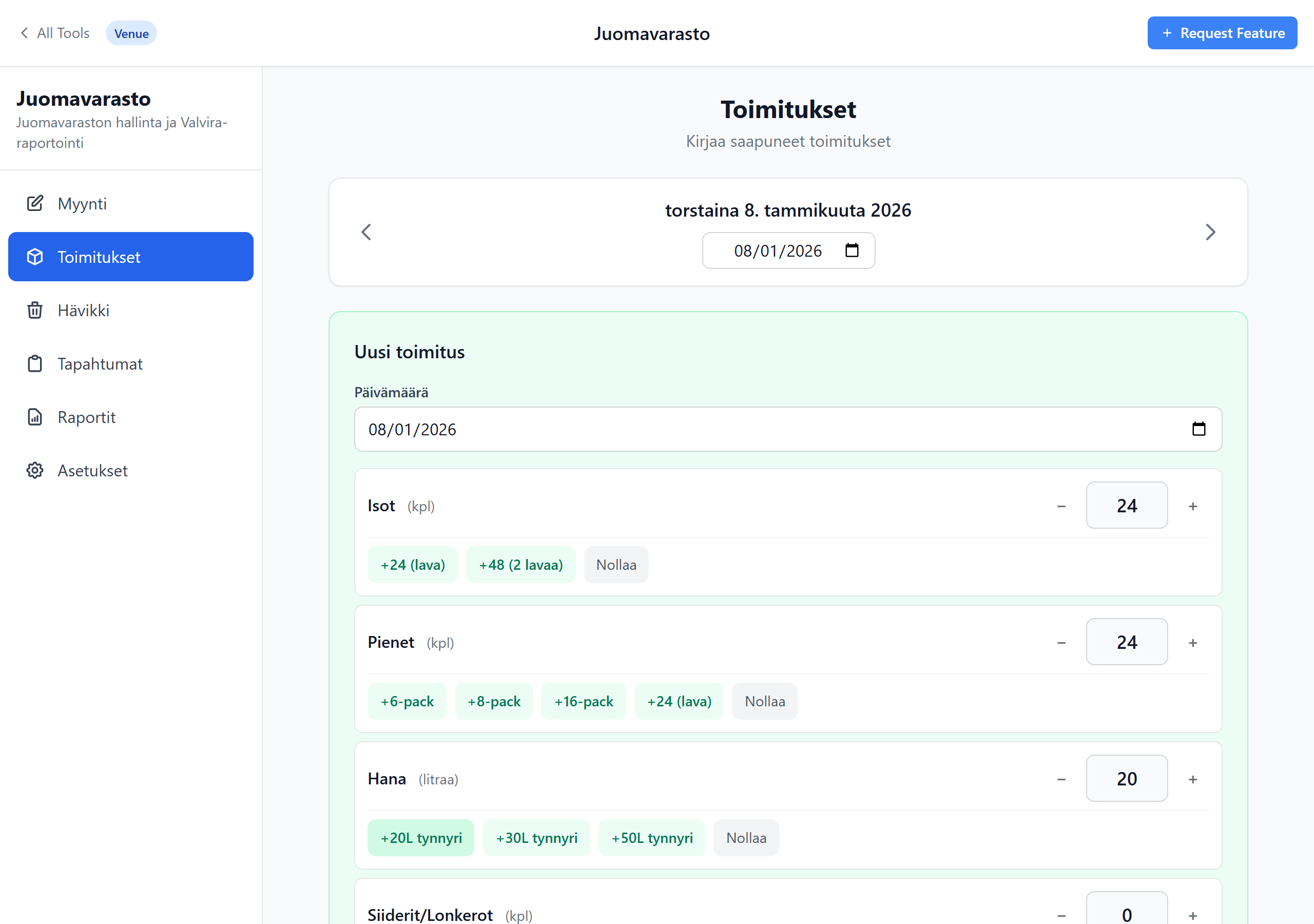The width and height of the screenshot is (1314, 924).
Task: Reset Hana amount with Nollaa
Action: coord(746,838)
